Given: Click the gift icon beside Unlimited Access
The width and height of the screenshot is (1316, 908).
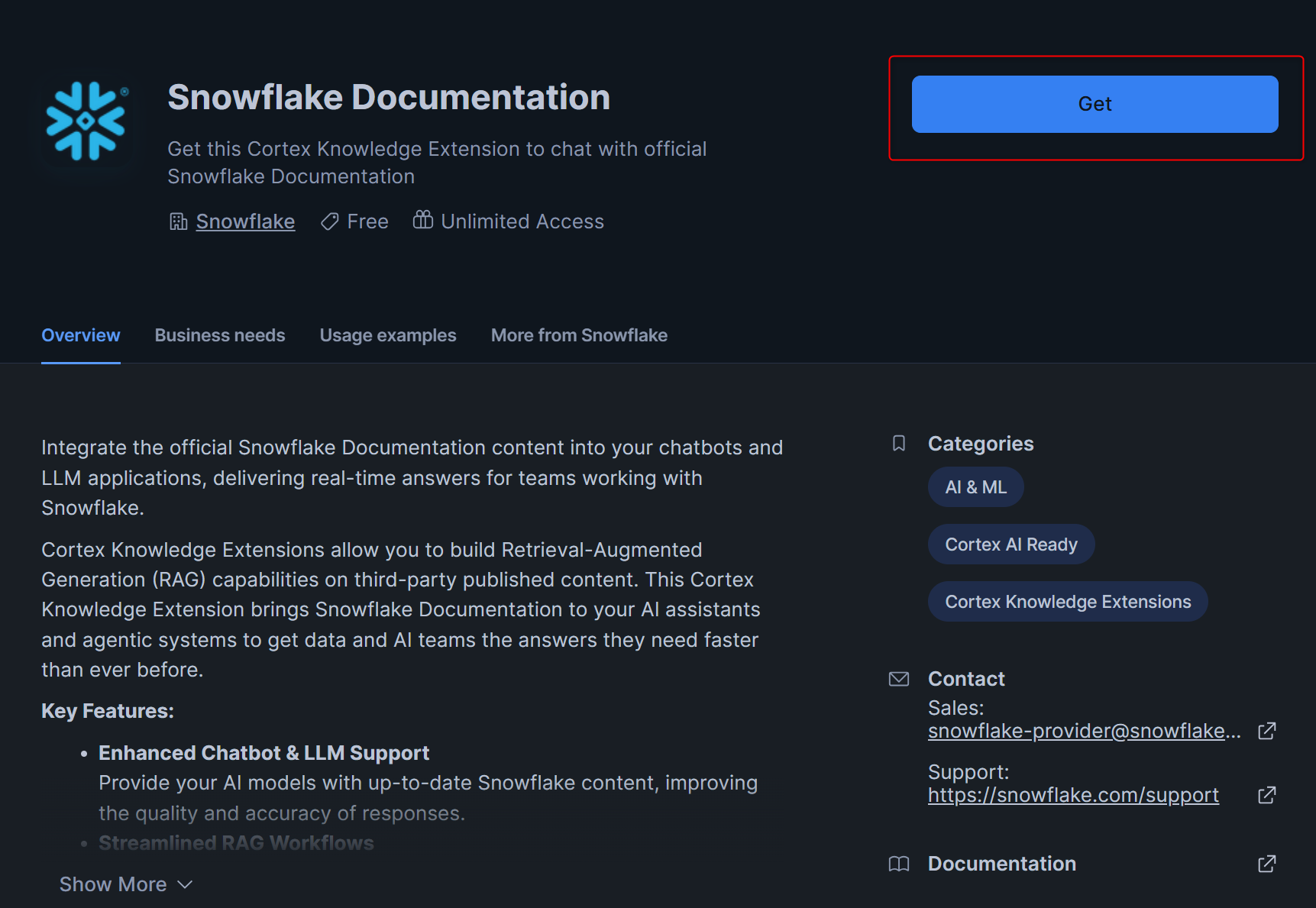Looking at the screenshot, I should point(422,220).
